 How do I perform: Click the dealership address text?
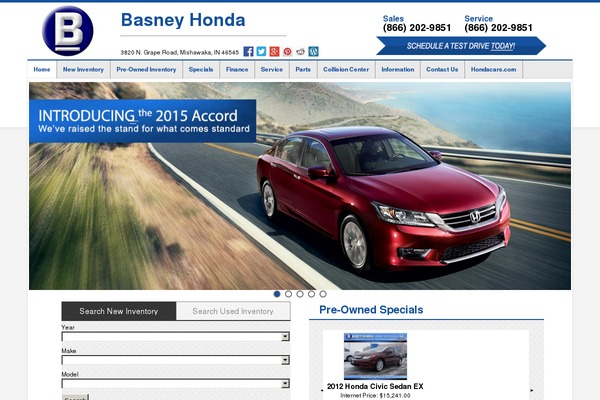click(179, 52)
